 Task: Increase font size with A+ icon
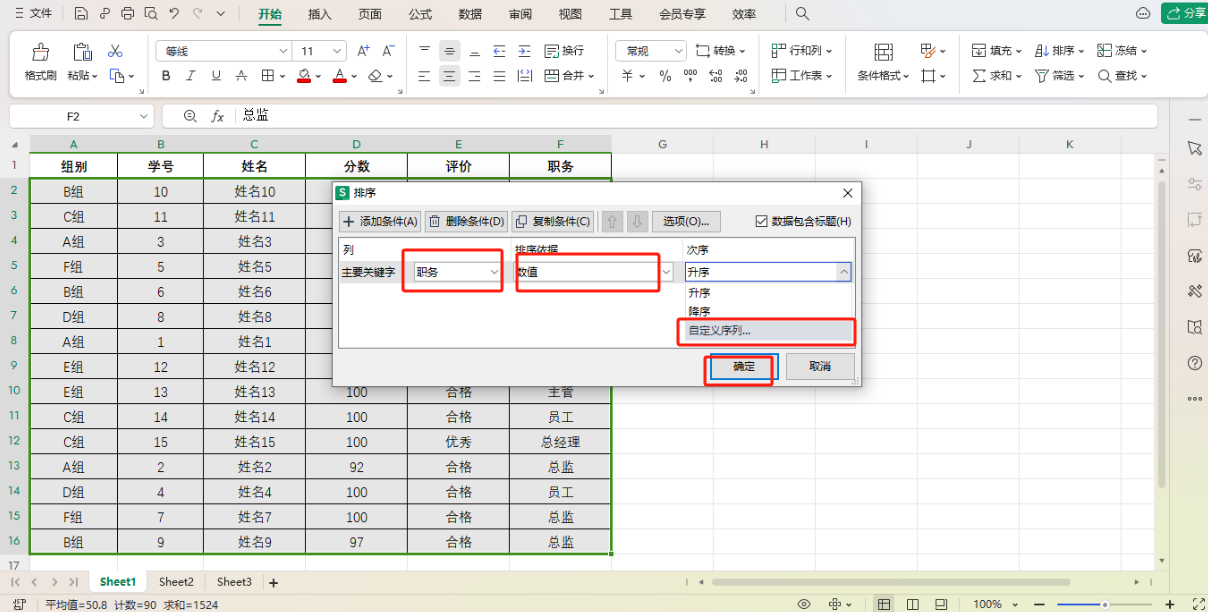click(x=363, y=51)
